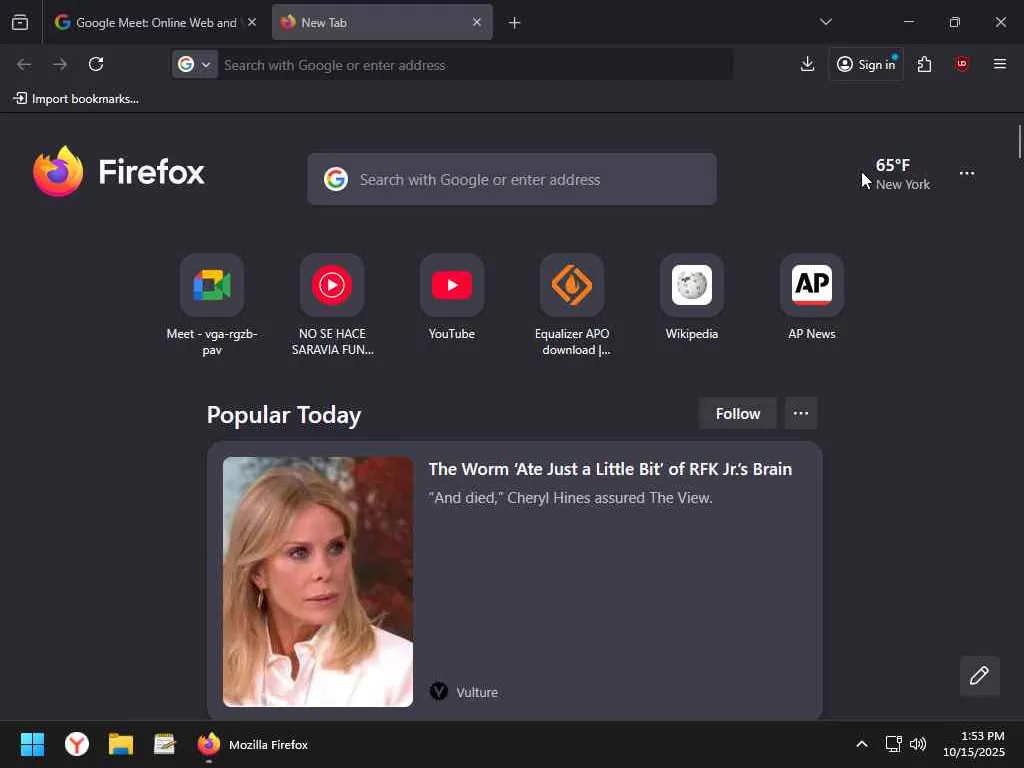Click the page vertical scrollbar thumb
1024x768 pixels.
[1019, 141]
